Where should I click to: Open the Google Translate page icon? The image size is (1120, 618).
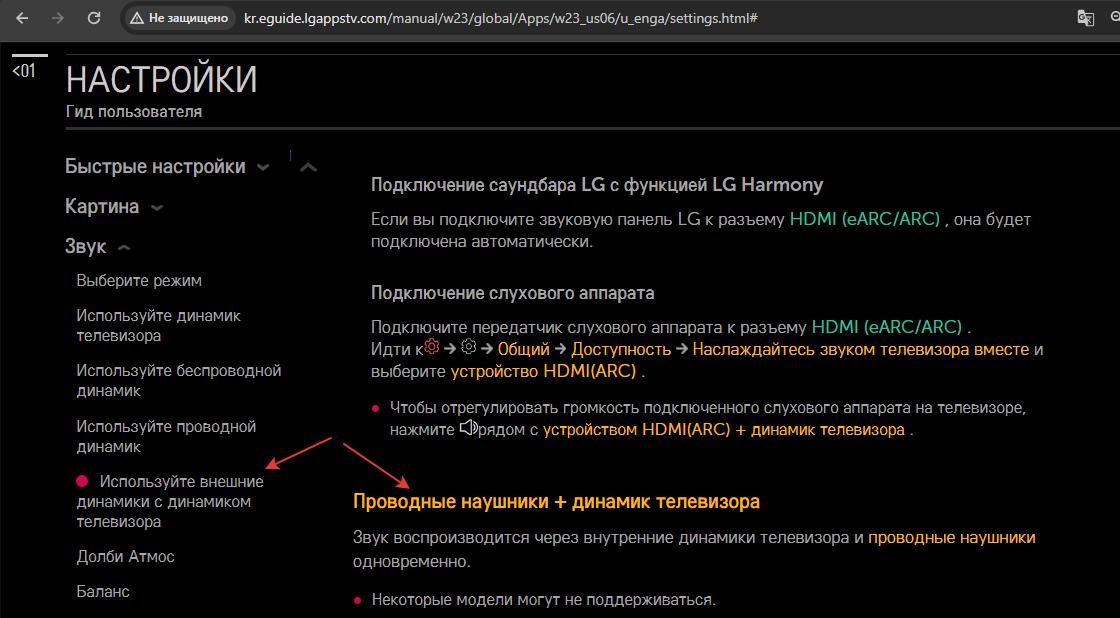pos(1085,18)
